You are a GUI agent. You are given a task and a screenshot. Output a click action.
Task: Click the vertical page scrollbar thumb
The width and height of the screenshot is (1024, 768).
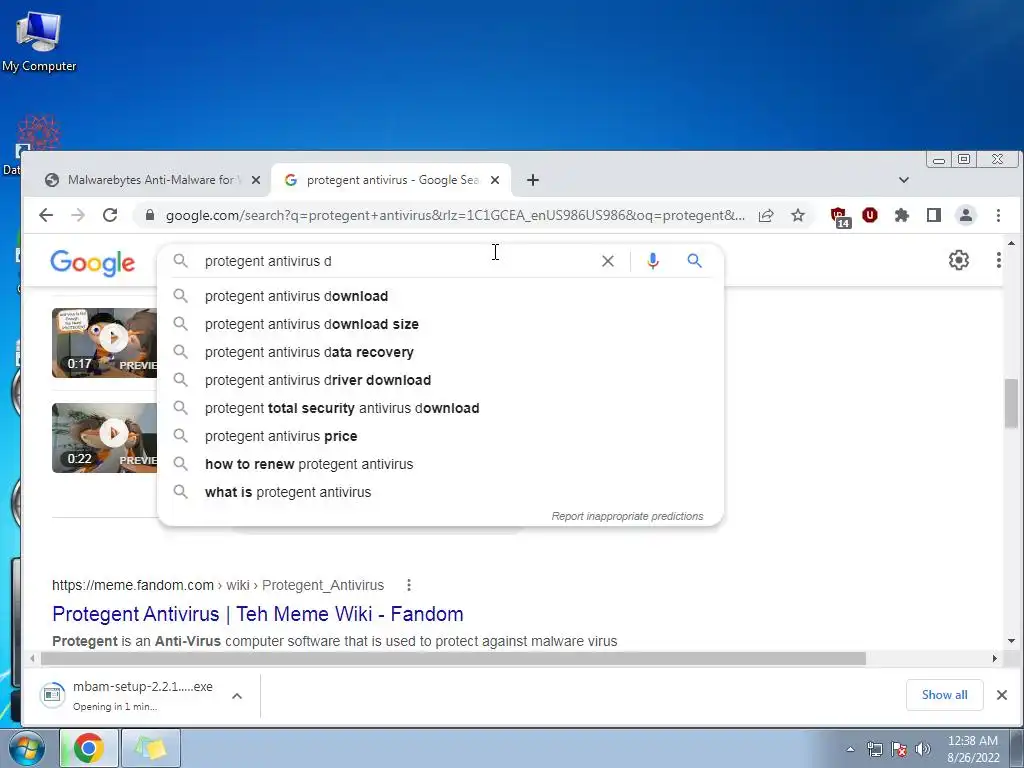tap(1011, 403)
